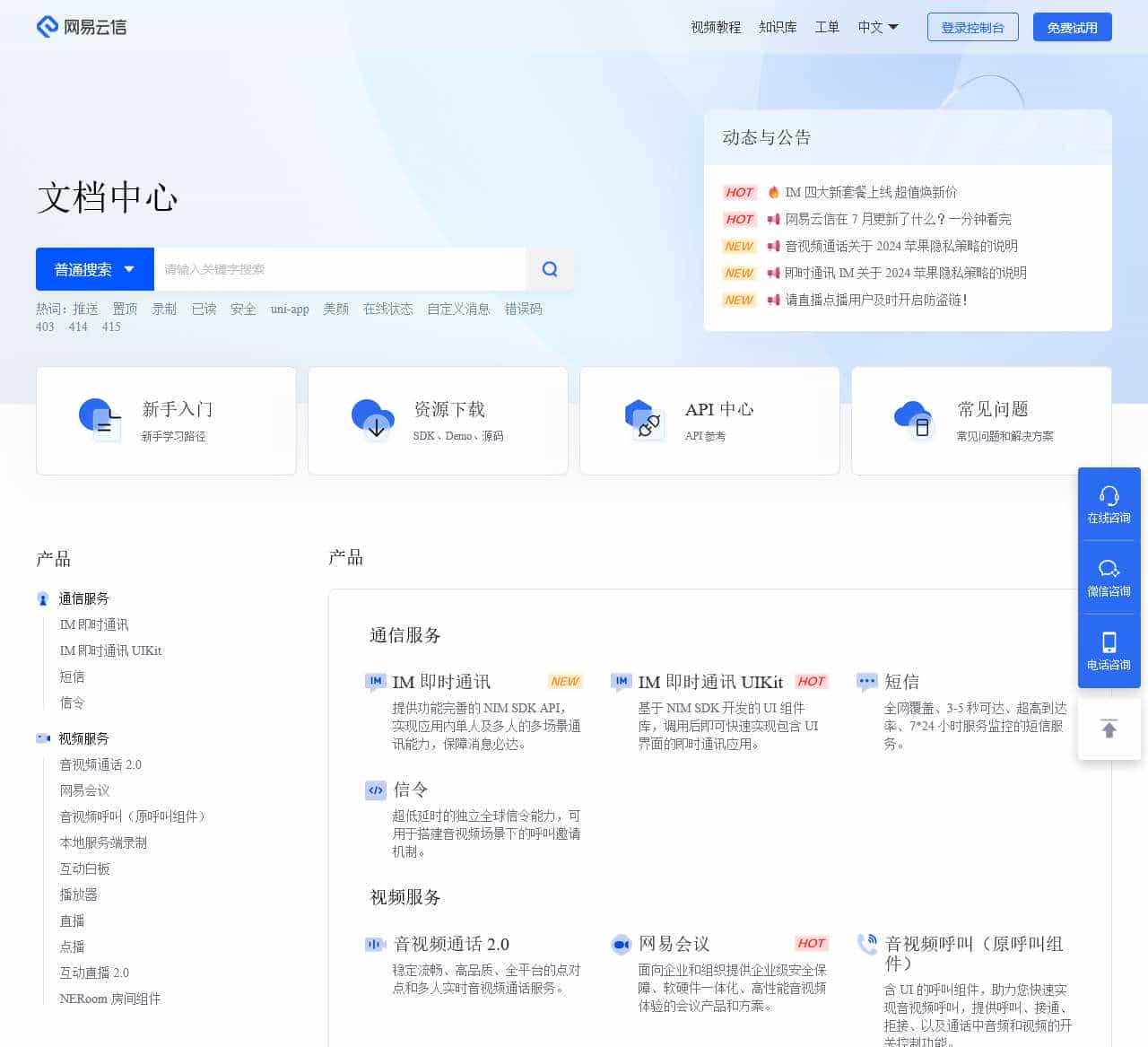Image resolution: width=1148 pixels, height=1047 pixels.
Task: Open 视频教程 in top navigation
Action: click(x=715, y=27)
